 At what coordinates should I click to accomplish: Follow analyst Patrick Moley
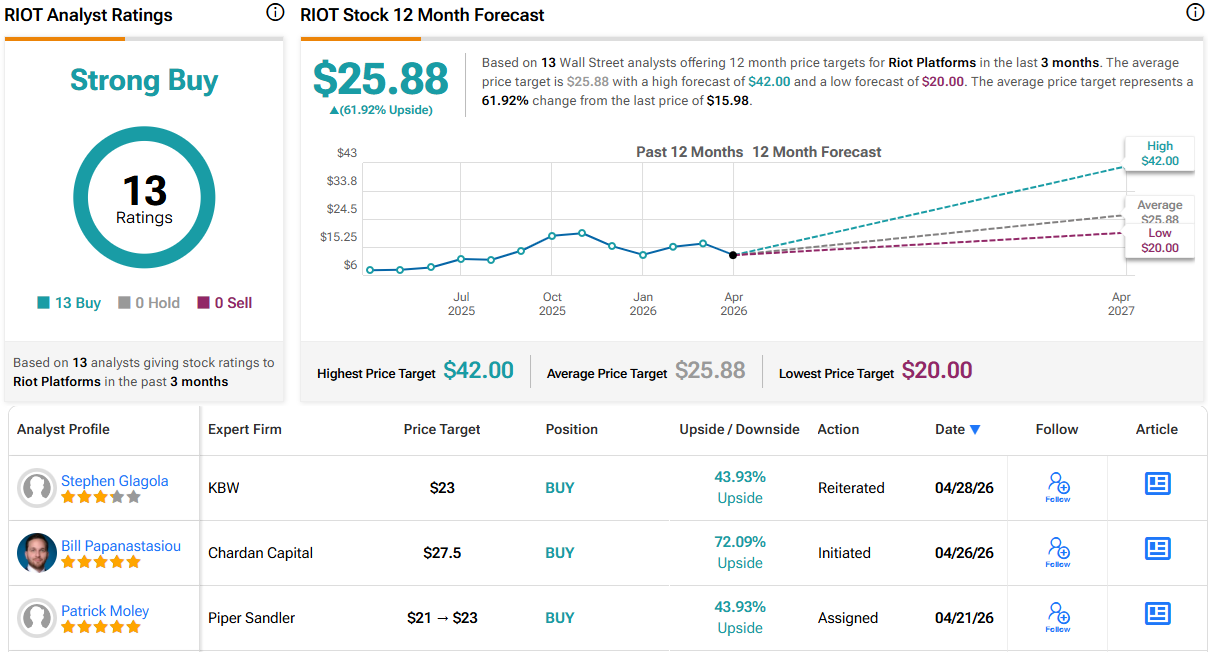coord(1058,617)
